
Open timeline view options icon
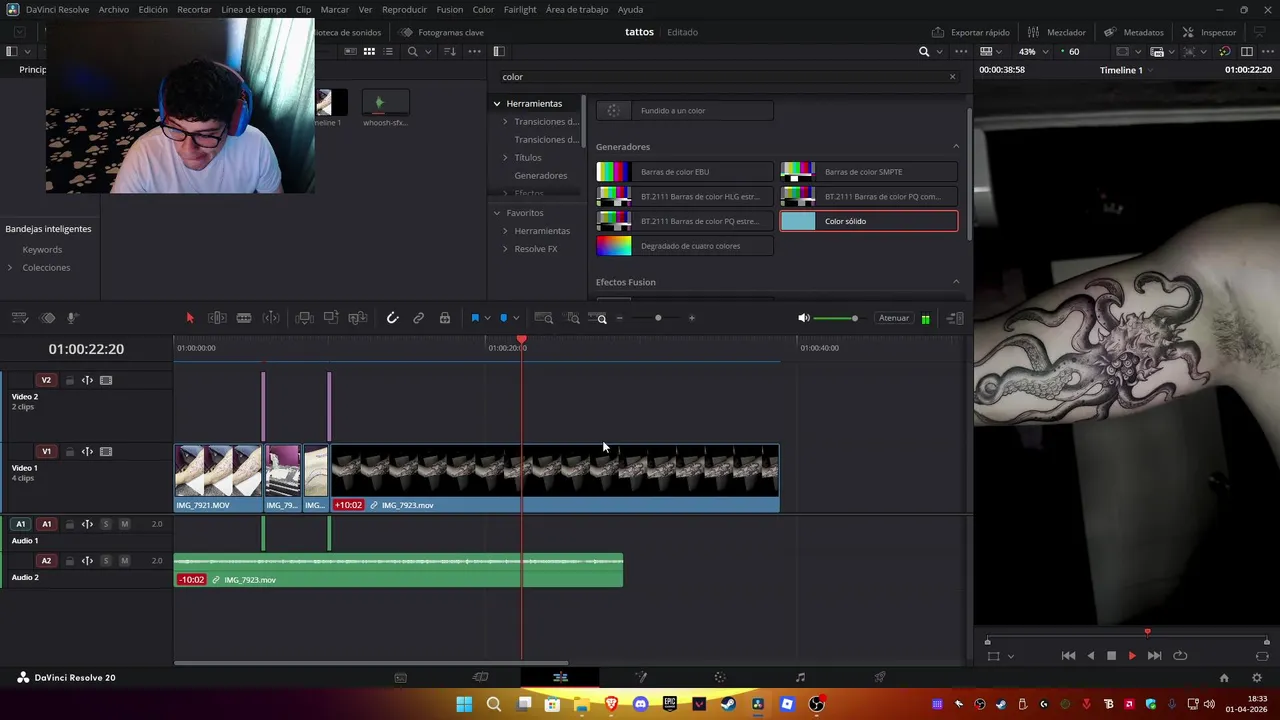(19, 318)
